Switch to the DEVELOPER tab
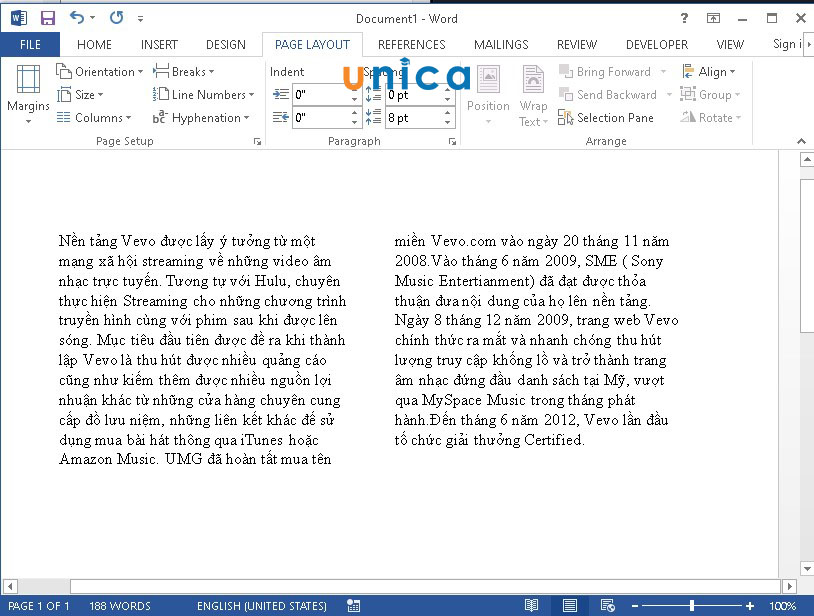The width and height of the screenshot is (814, 616). pos(657,45)
